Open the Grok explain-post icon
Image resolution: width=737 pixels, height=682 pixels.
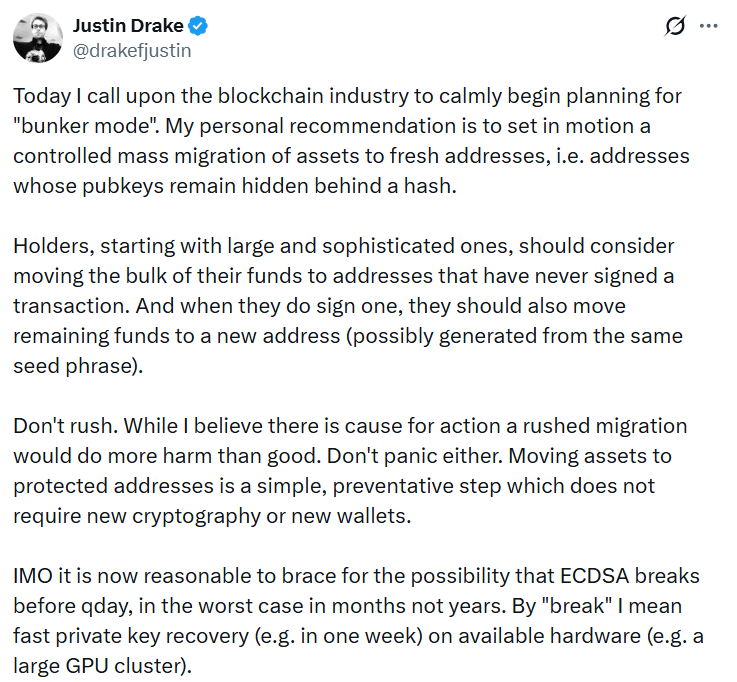pos(675,26)
